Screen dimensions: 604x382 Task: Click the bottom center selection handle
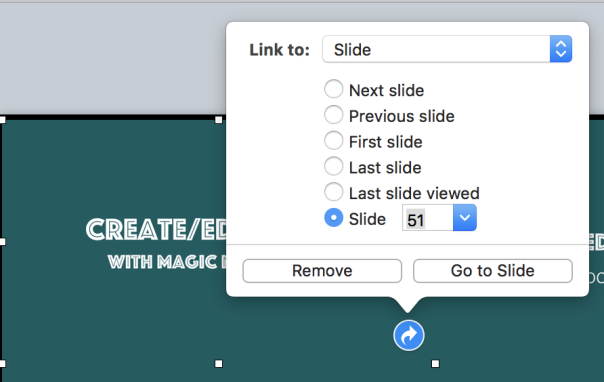pyautogui.click(x=218, y=364)
